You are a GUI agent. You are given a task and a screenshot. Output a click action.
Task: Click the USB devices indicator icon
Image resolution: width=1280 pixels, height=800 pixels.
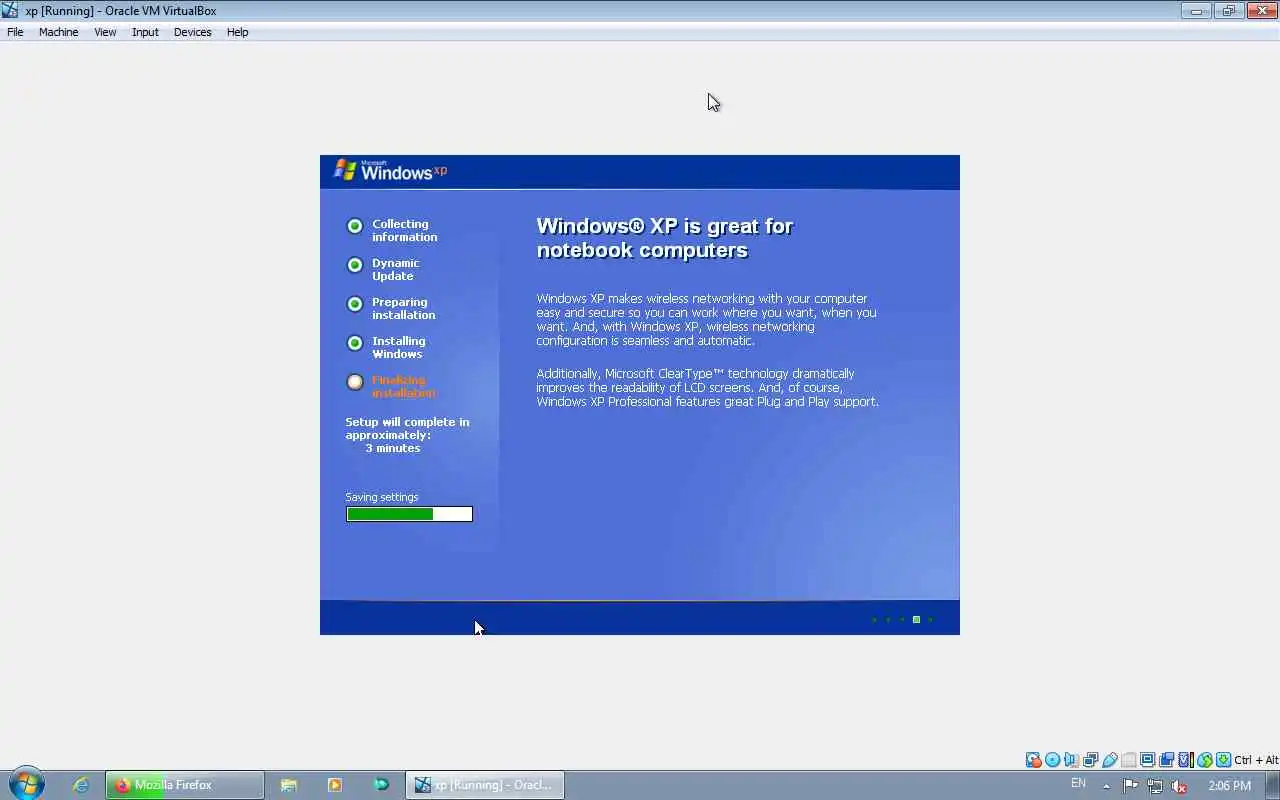[1109, 760]
